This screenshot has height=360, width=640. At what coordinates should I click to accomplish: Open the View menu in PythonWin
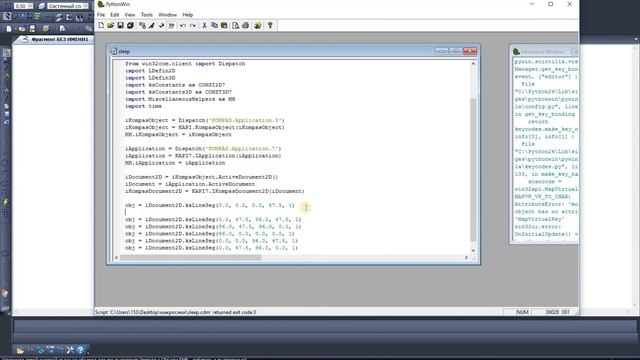pos(130,15)
